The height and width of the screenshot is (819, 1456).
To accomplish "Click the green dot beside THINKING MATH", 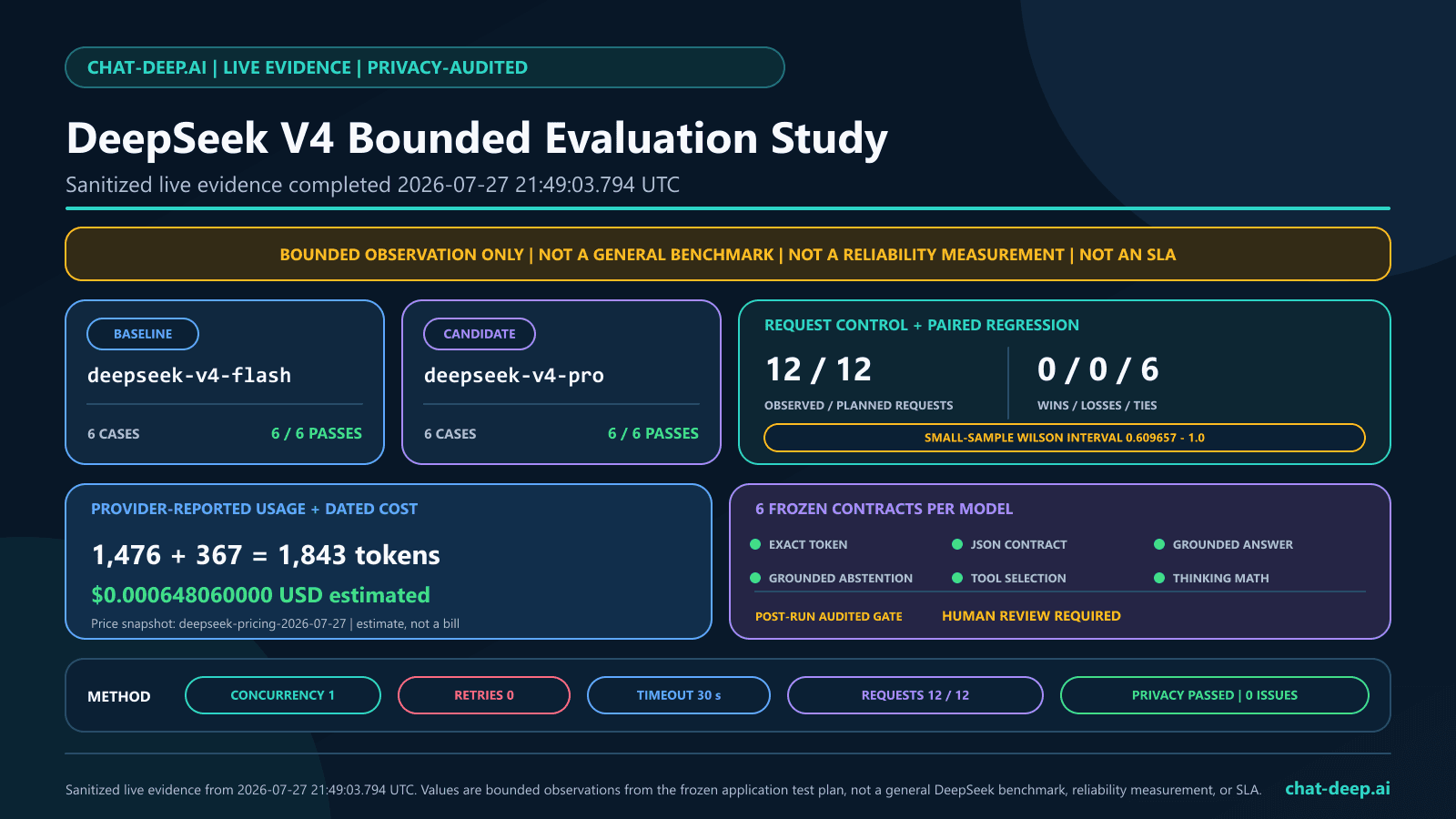I will pos(1159,578).
